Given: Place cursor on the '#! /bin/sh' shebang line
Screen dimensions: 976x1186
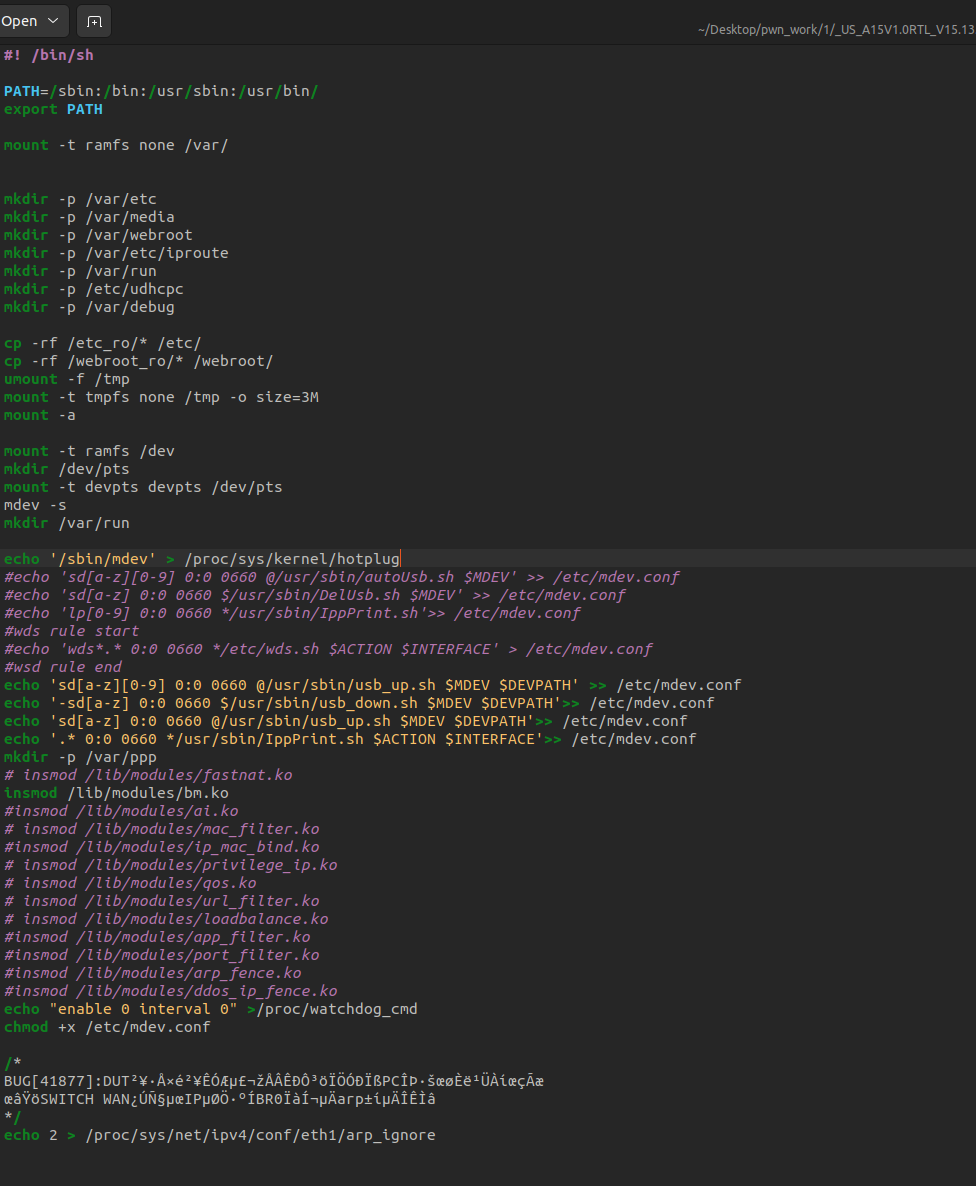Looking at the screenshot, I should point(48,55).
